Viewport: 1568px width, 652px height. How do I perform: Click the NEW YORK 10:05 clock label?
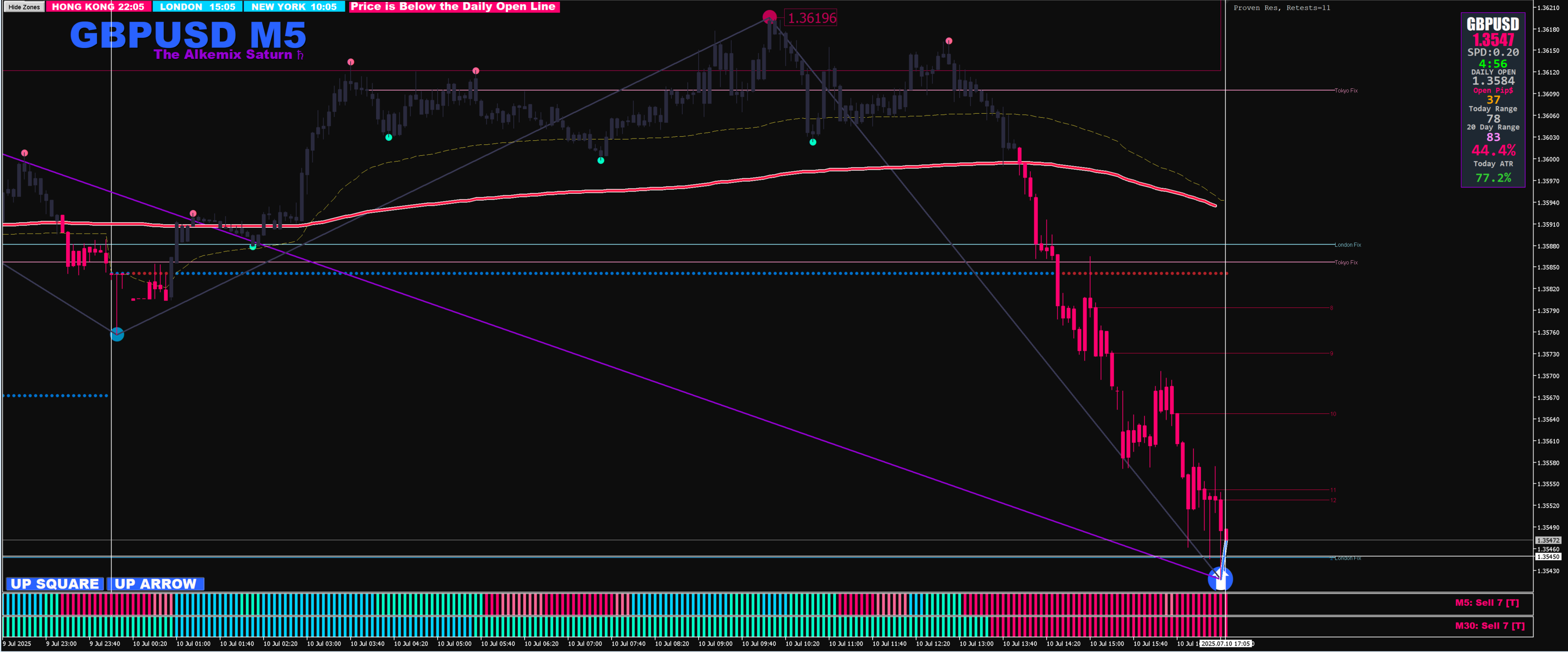tap(294, 7)
